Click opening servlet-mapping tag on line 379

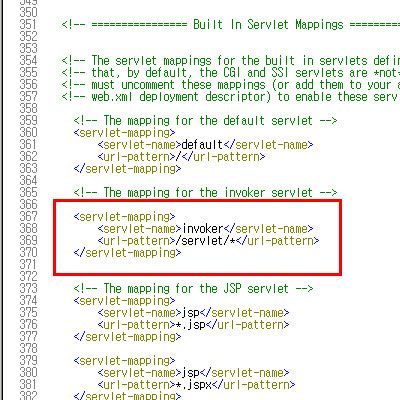click(x=124, y=361)
